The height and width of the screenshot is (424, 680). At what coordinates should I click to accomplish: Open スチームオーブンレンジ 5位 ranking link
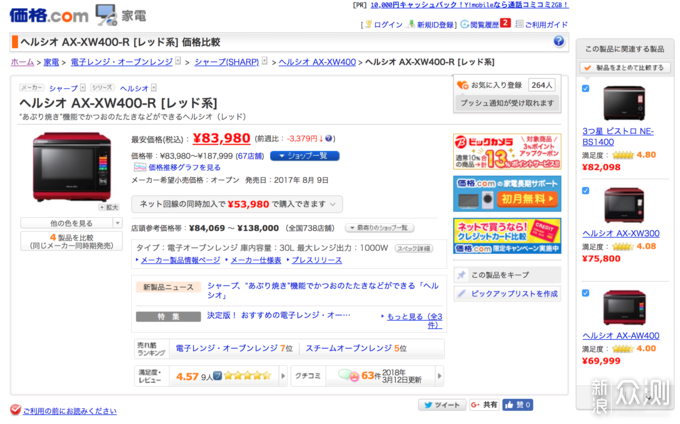(356, 348)
